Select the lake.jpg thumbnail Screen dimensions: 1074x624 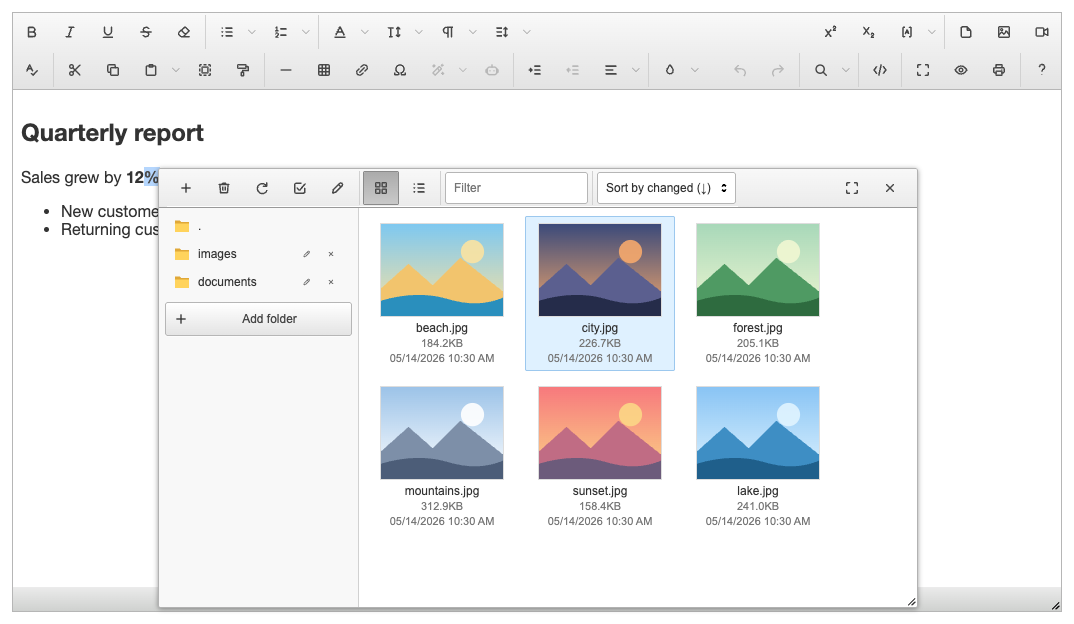click(x=758, y=433)
